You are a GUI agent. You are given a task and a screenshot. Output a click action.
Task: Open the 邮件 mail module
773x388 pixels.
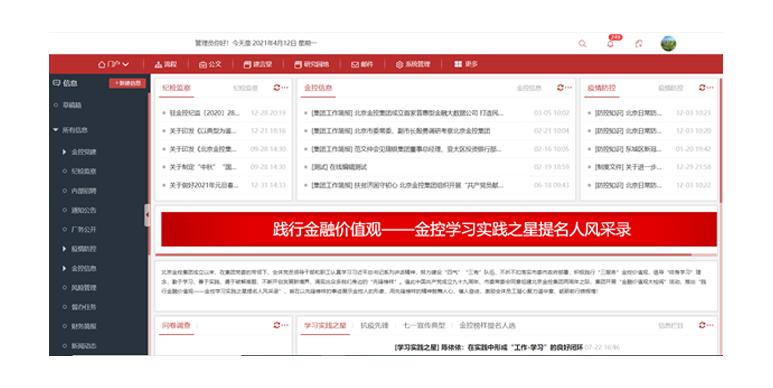[362, 65]
